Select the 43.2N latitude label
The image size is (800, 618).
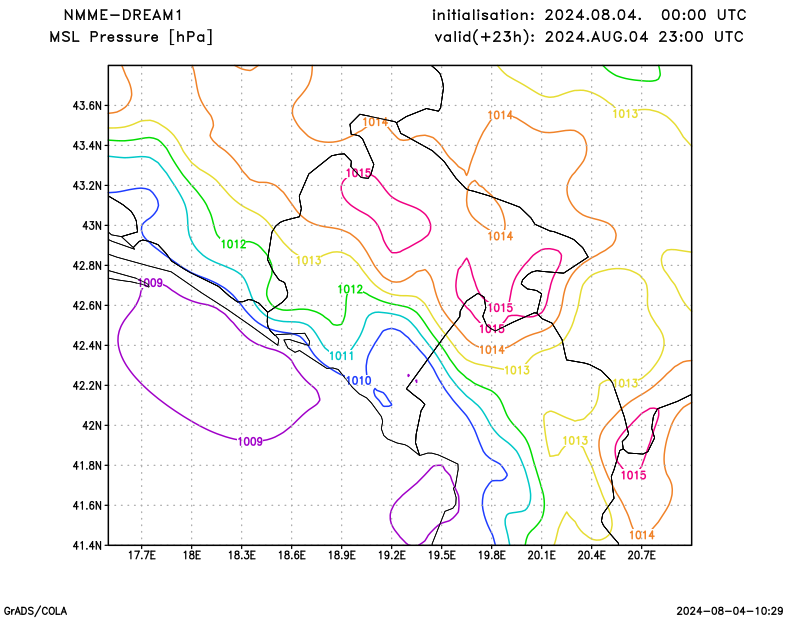(x=87, y=186)
